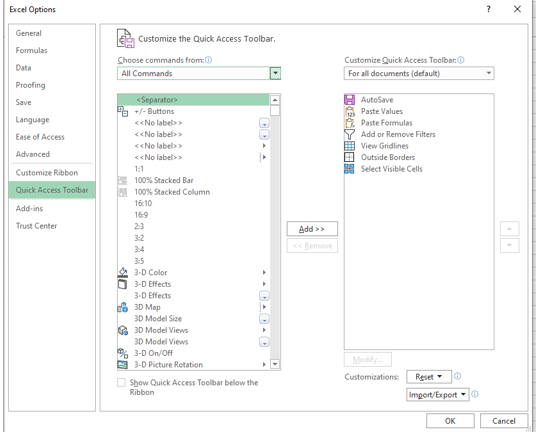This screenshot has height=443, width=541.
Task: Click the AutoSave icon in toolbar list
Action: coord(349,100)
